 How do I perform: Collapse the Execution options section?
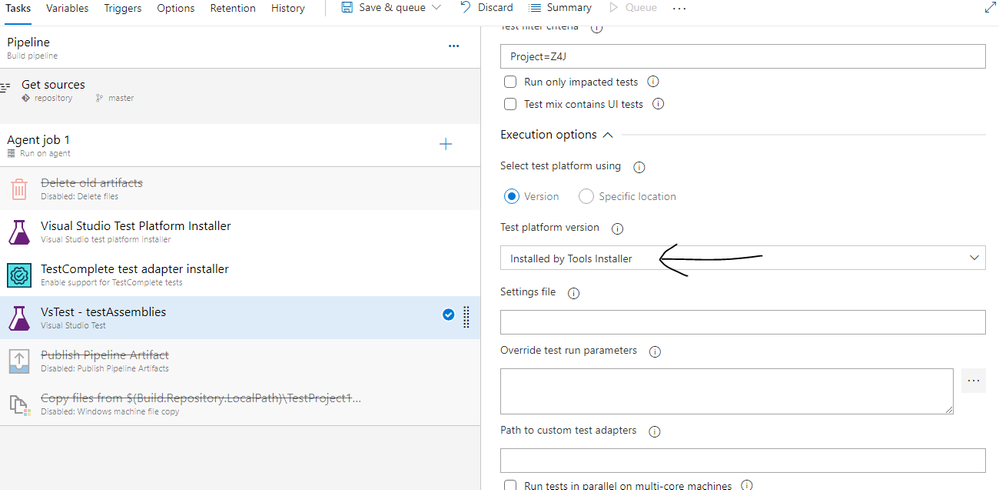click(606, 135)
